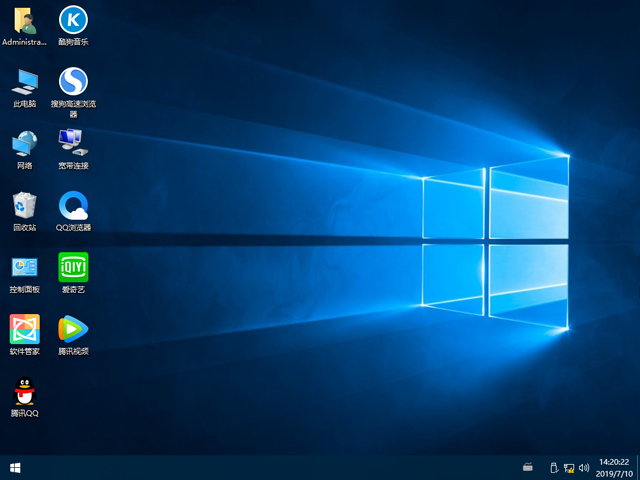The width and height of the screenshot is (640, 480).
Task: Select the 网络 network icon
Action: point(25,149)
